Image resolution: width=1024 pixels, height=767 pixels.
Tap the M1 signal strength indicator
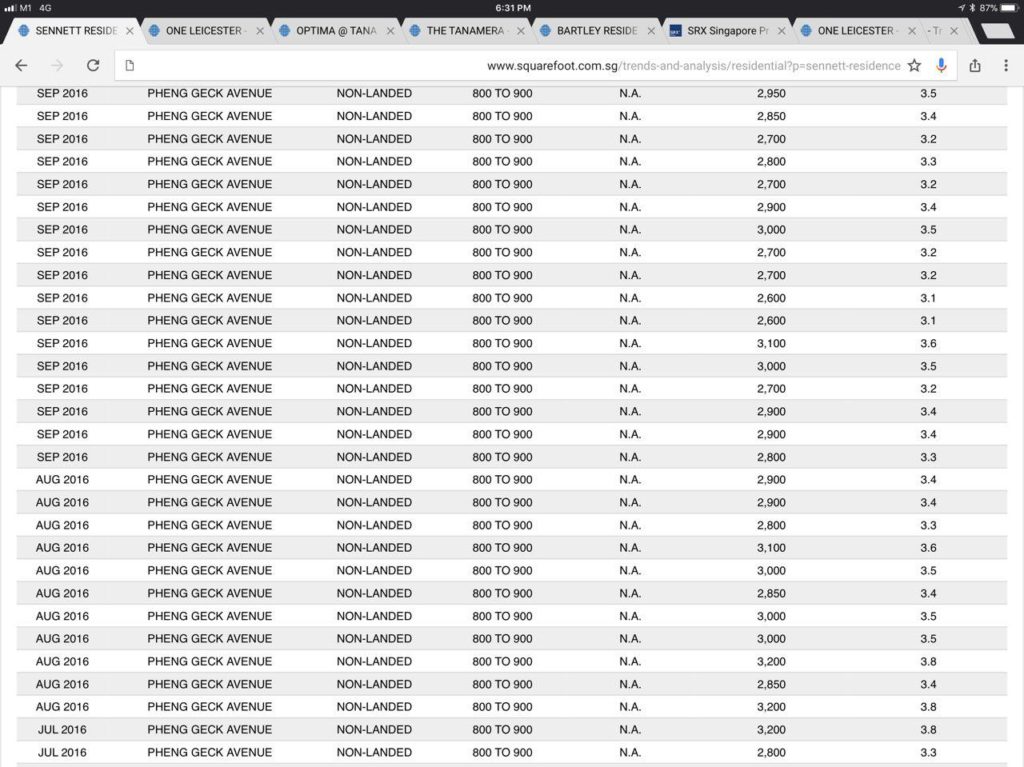click(10, 8)
